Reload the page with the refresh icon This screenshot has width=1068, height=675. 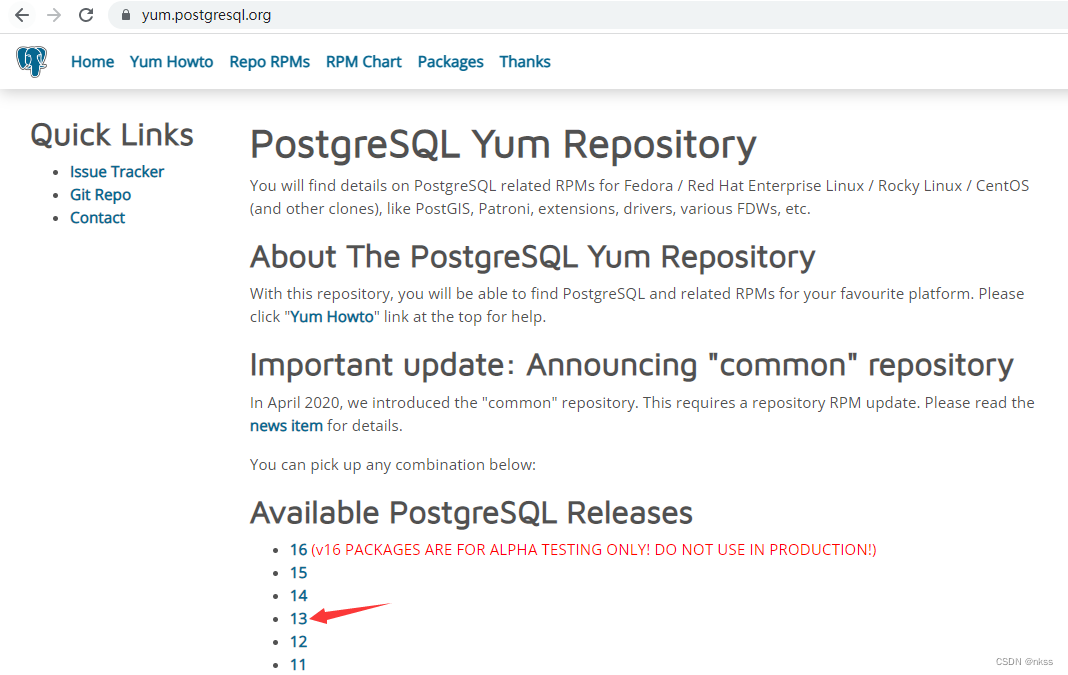(x=86, y=15)
